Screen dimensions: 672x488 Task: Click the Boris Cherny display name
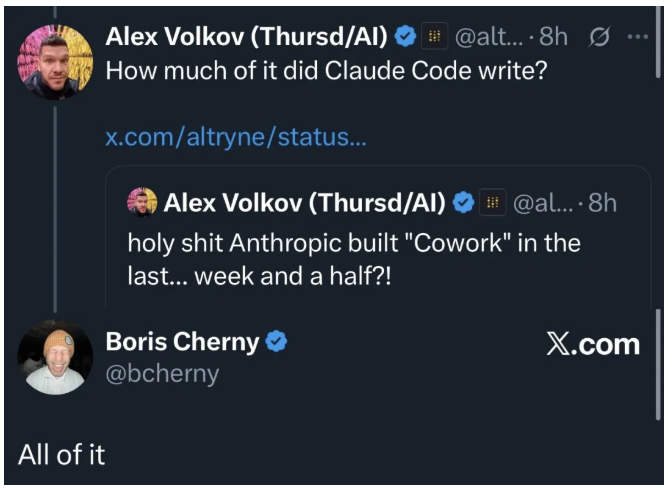182,342
